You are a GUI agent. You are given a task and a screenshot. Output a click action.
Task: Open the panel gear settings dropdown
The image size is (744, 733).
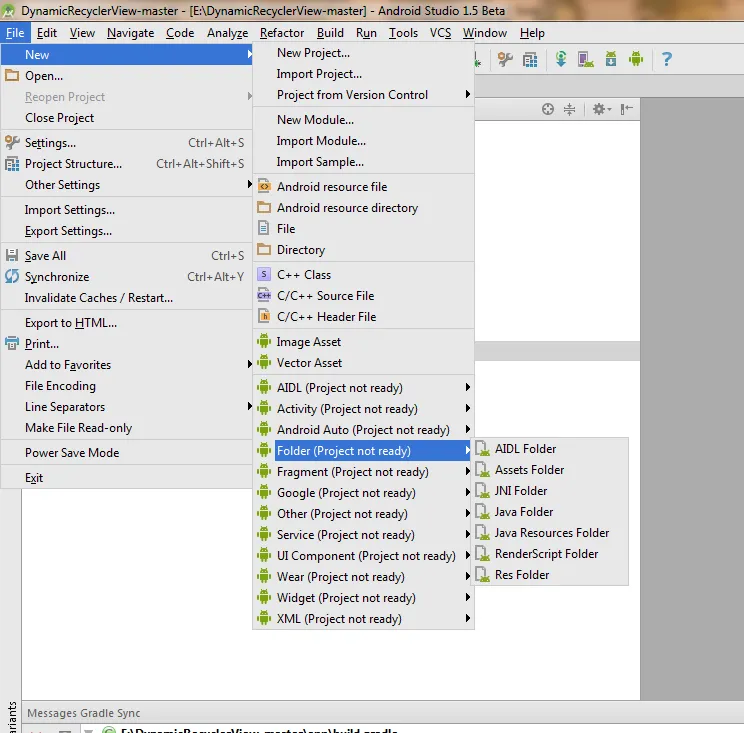tap(602, 109)
